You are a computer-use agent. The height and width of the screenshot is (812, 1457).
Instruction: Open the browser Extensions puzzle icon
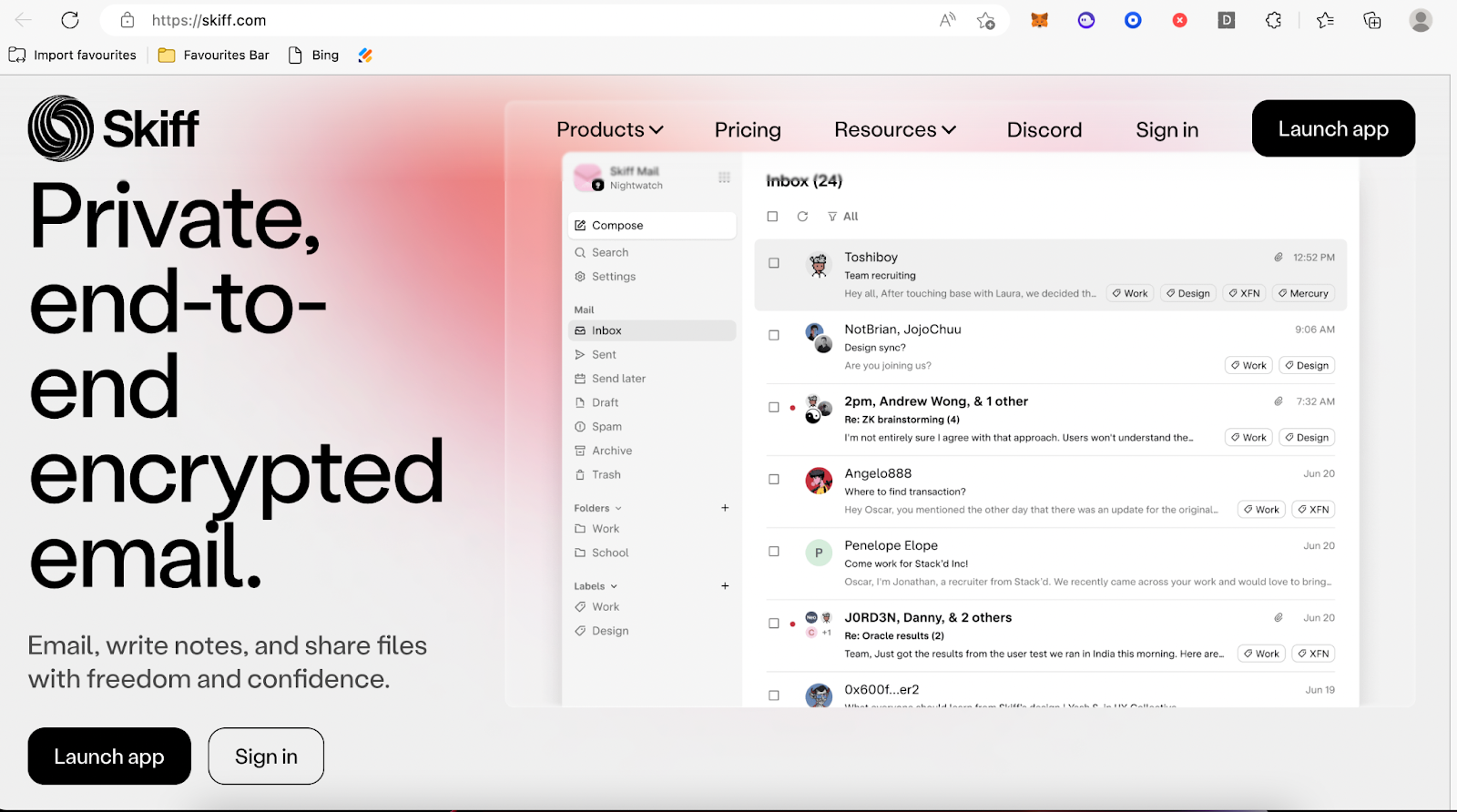point(1273,20)
